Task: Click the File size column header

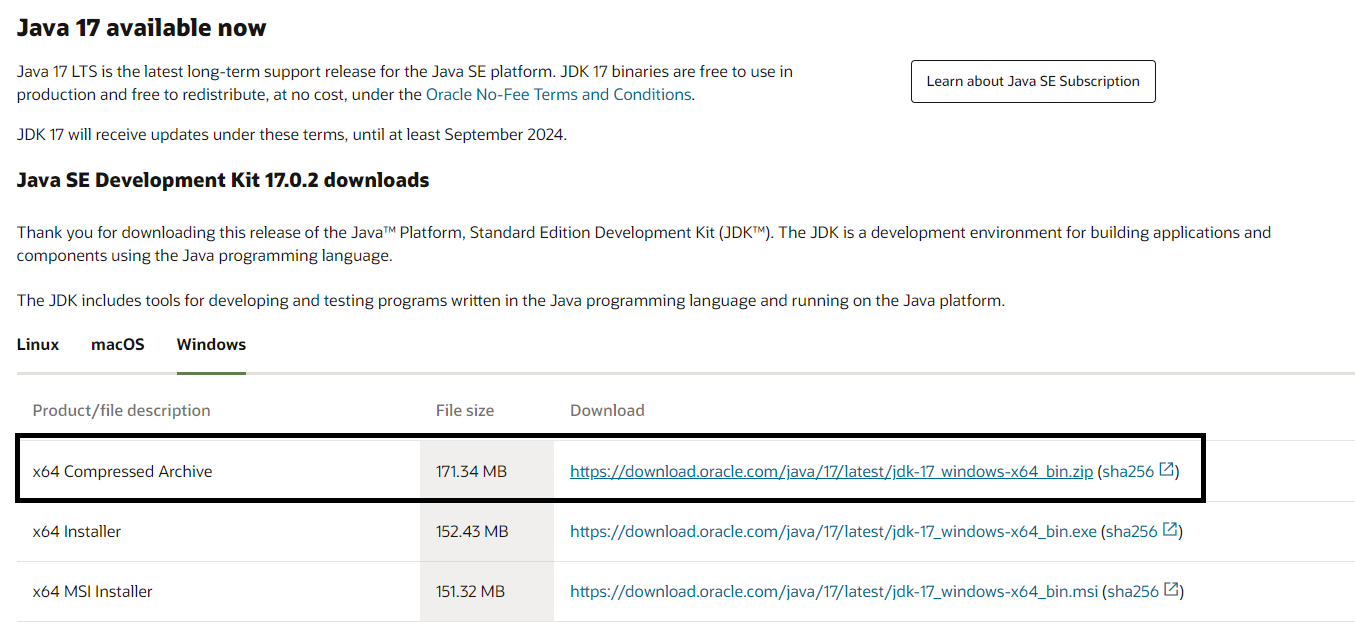Action: click(465, 410)
